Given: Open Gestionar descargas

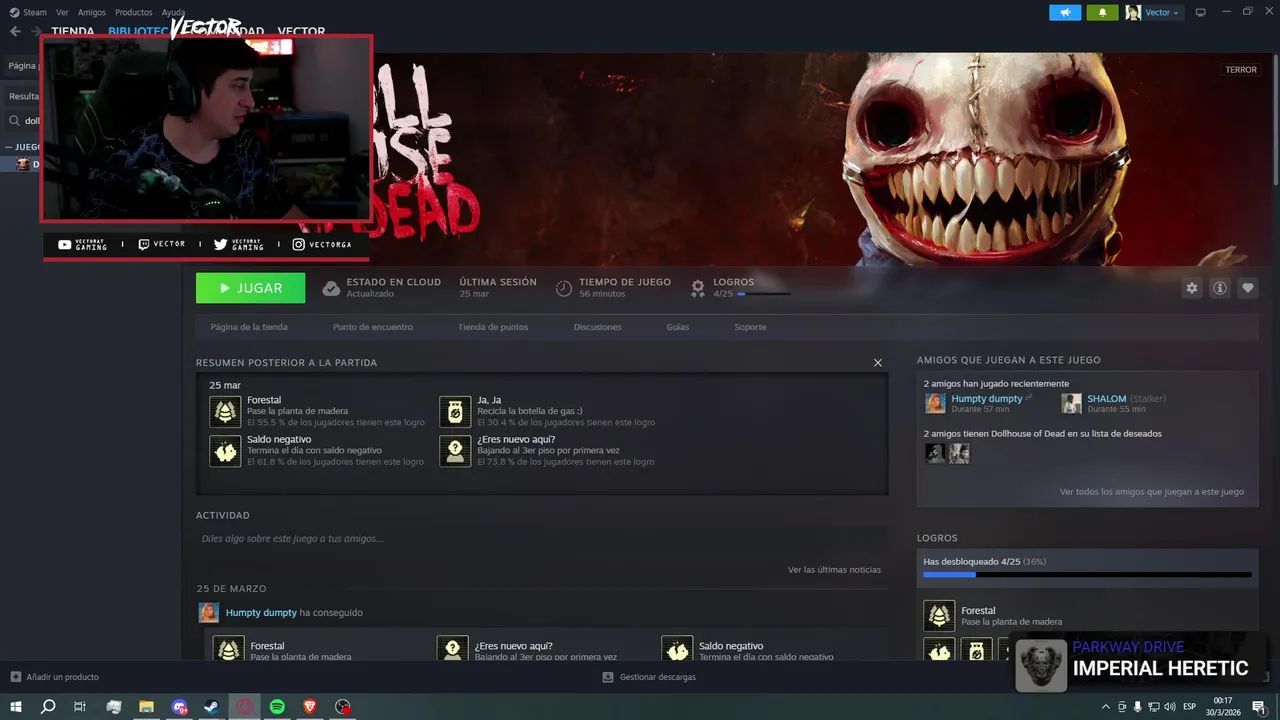Looking at the screenshot, I should coord(649,677).
